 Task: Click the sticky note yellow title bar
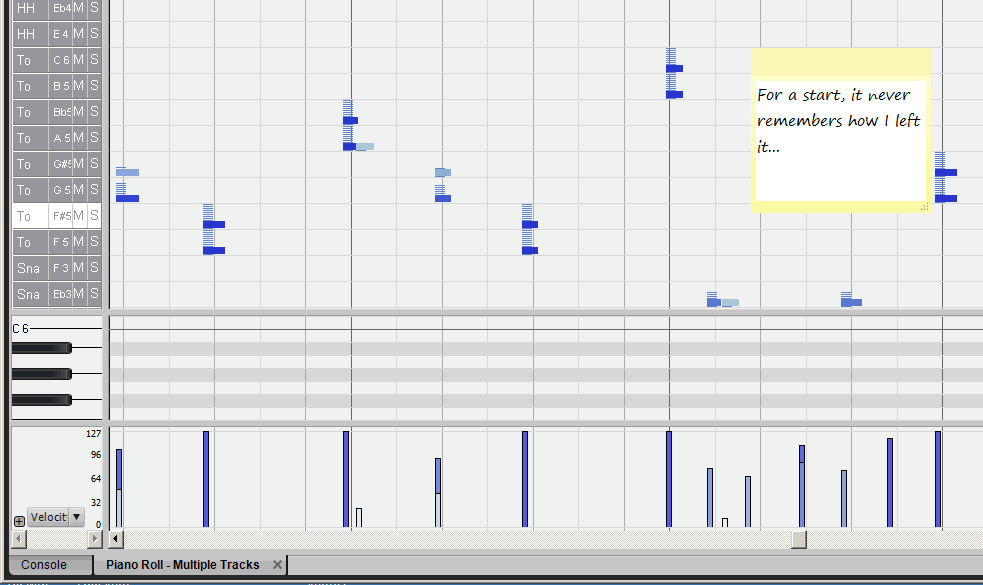pyautogui.click(x=840, y=63)
